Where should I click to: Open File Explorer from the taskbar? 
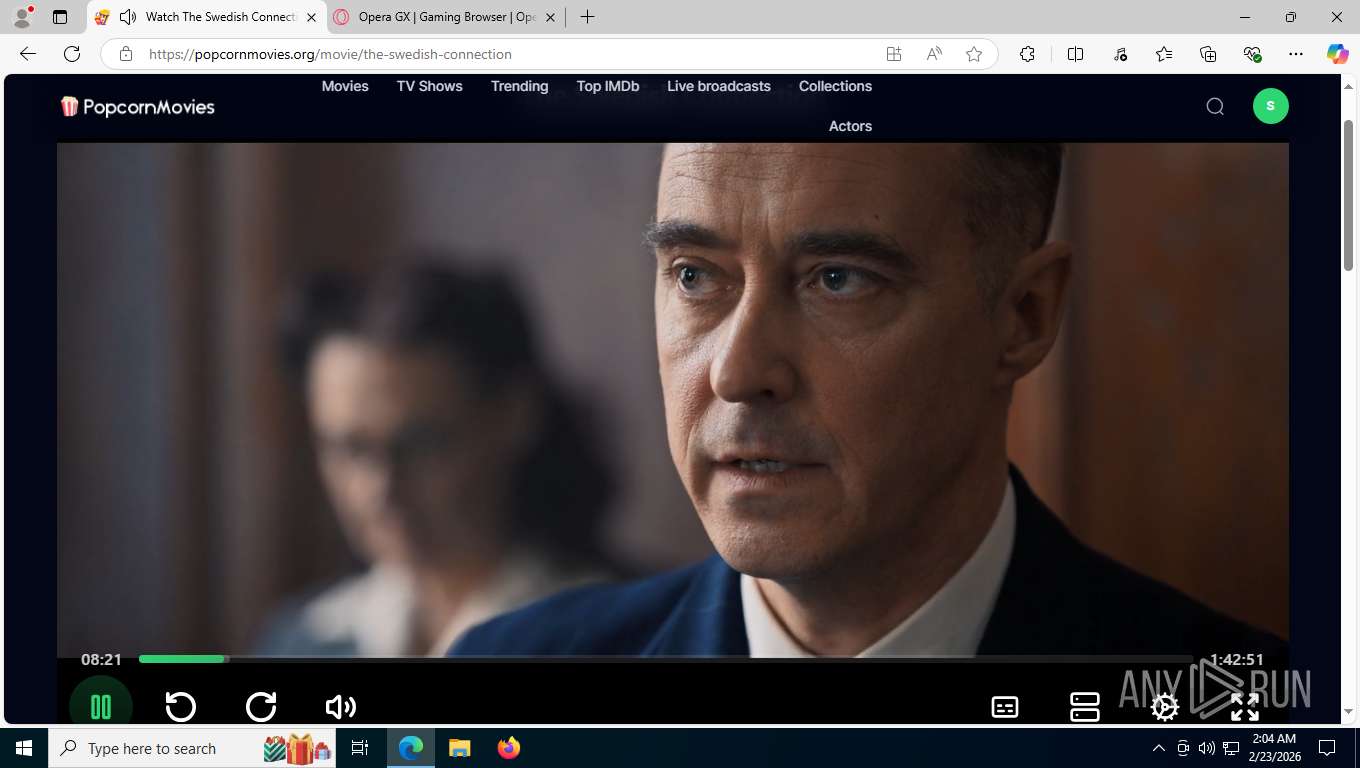click(460, 748)
